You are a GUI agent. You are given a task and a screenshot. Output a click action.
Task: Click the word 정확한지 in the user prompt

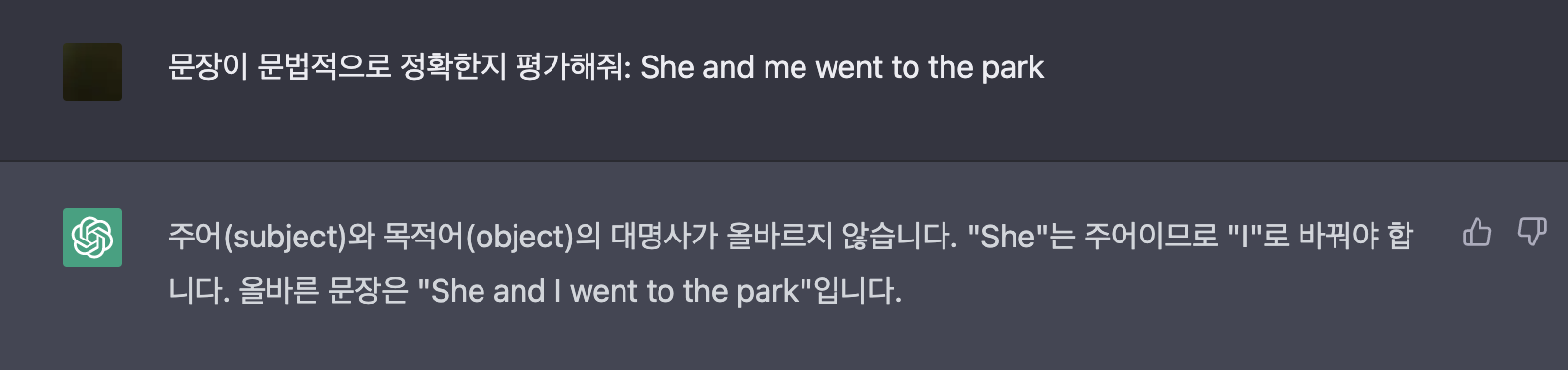pos(453,67)
